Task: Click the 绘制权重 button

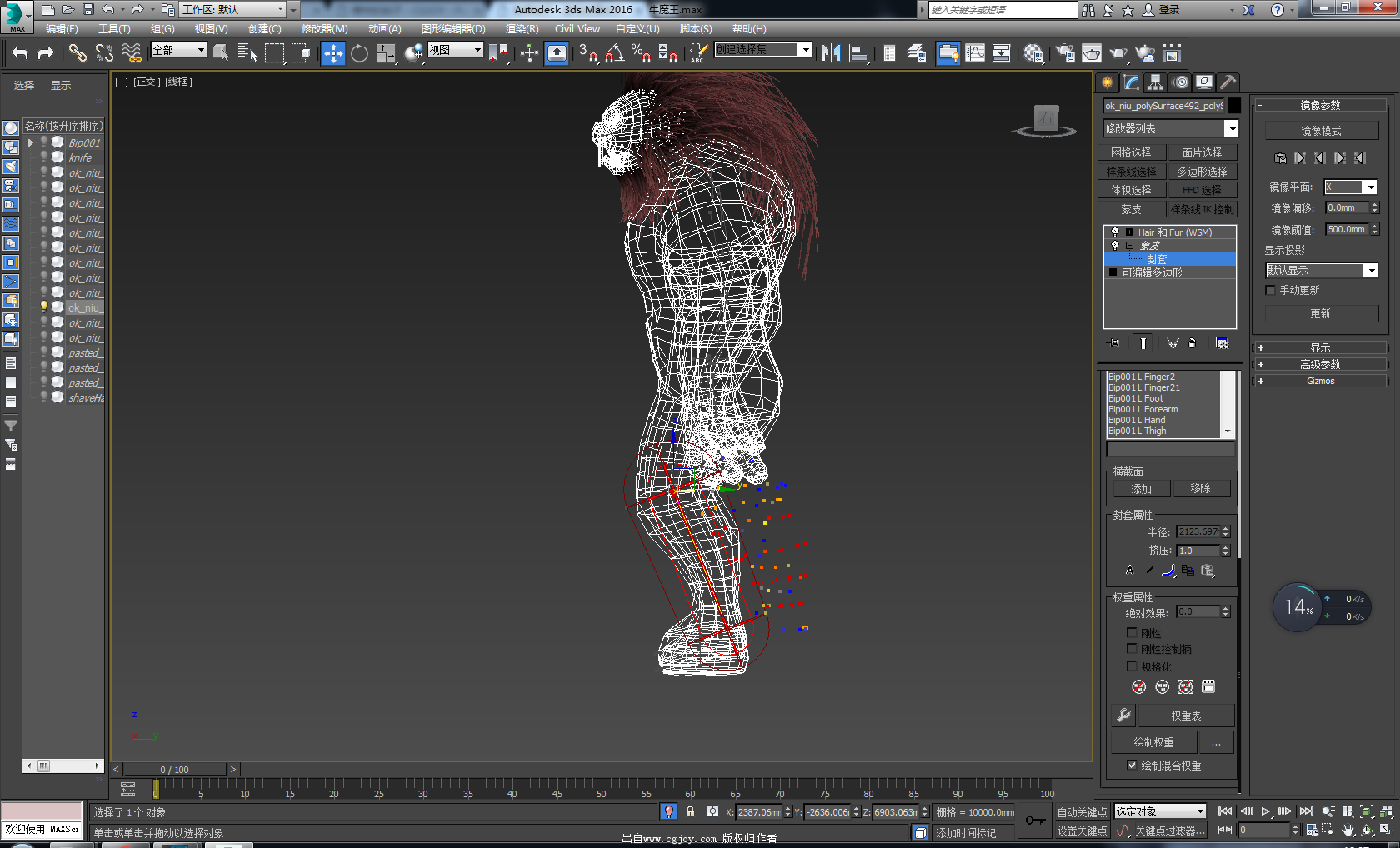Action: coord(1153,742)
